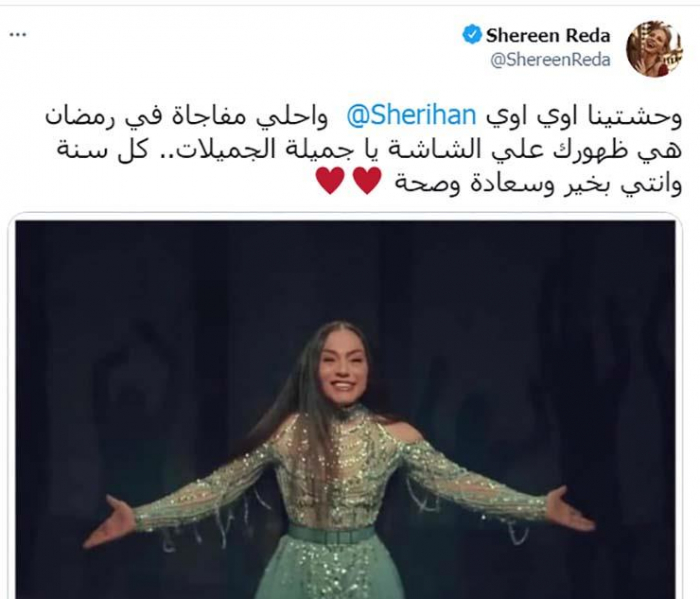Open the @ShereenReda handle link
The image size is (700, 599).
coord(550,60)
